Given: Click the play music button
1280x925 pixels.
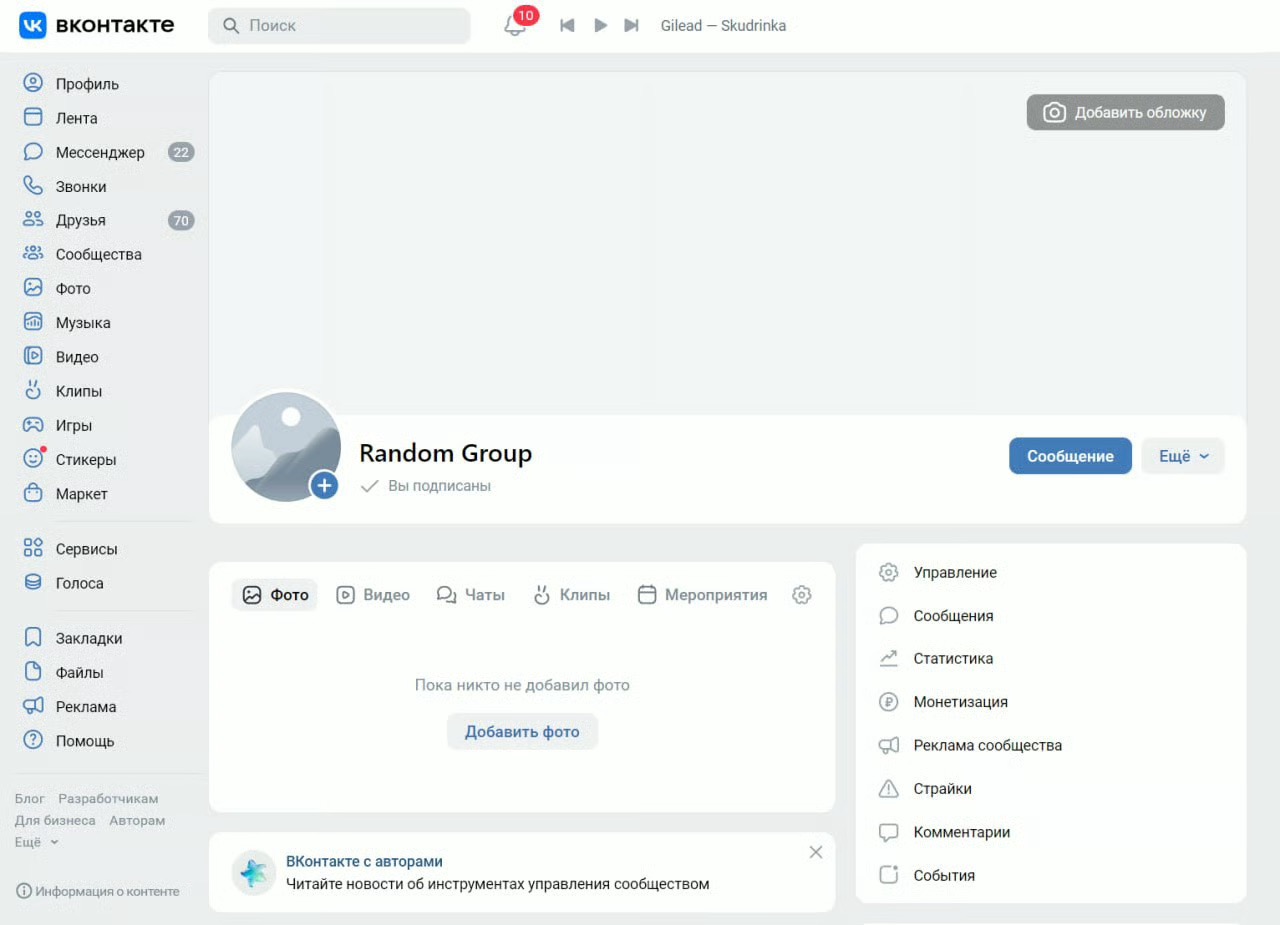Looking at the screenshot, I should tap(600, 26).
